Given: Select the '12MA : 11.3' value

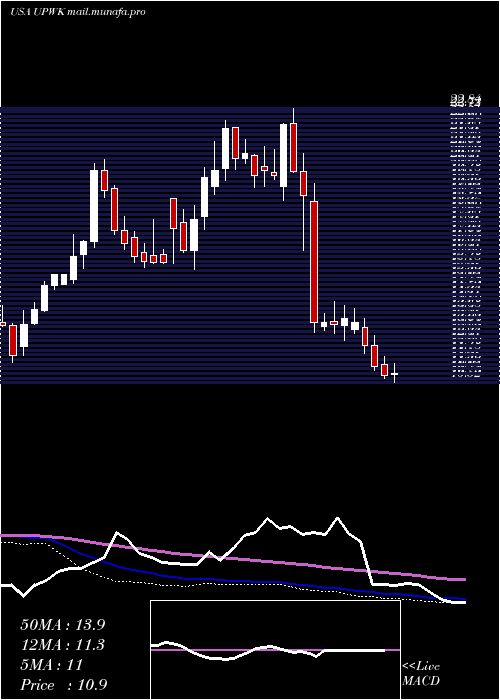Looking at the screenshot, I should [x=63, y=645].
